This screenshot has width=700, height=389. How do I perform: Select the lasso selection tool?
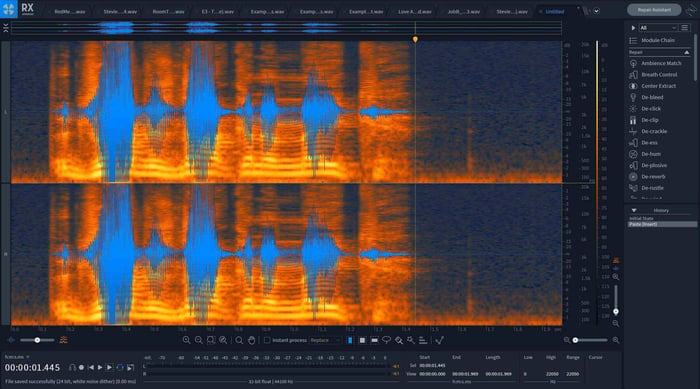pos(387,340)
